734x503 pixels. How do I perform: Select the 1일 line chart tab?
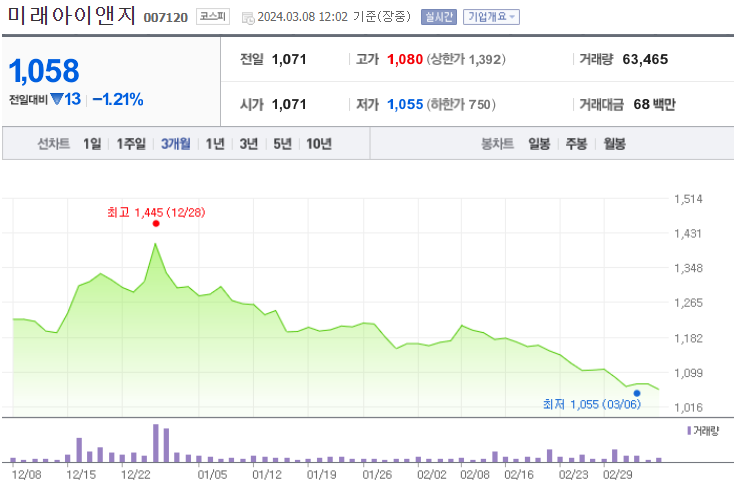(92, 144)
